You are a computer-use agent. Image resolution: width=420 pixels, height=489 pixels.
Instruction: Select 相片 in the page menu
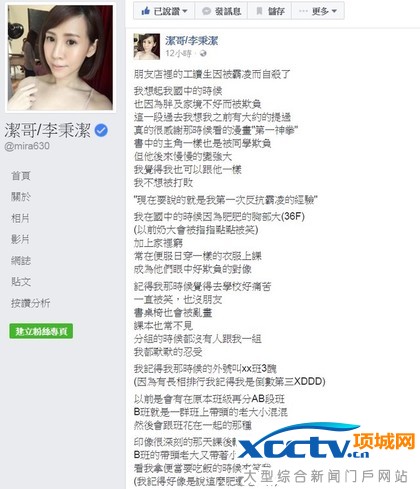pos(20,218)
